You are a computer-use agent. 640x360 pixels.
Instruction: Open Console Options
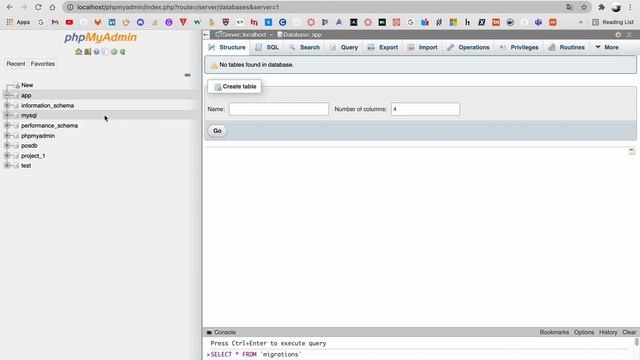click(x=584, y=332)
